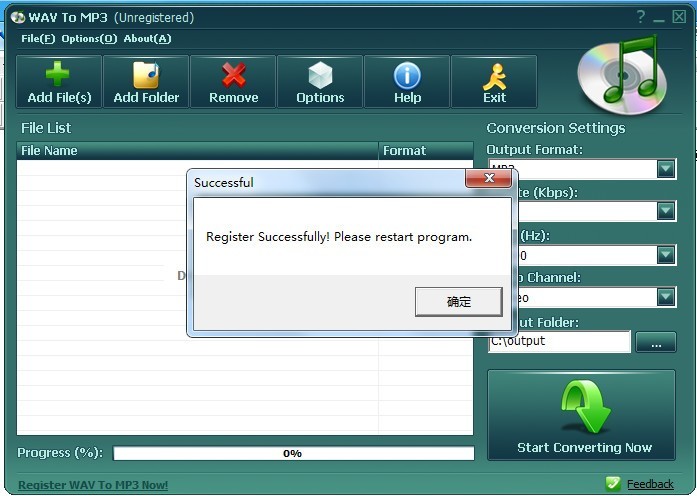Expand the Output Format dropdown arrow
The height and width of the screenshot is (496, 697).
pos(666,169)
